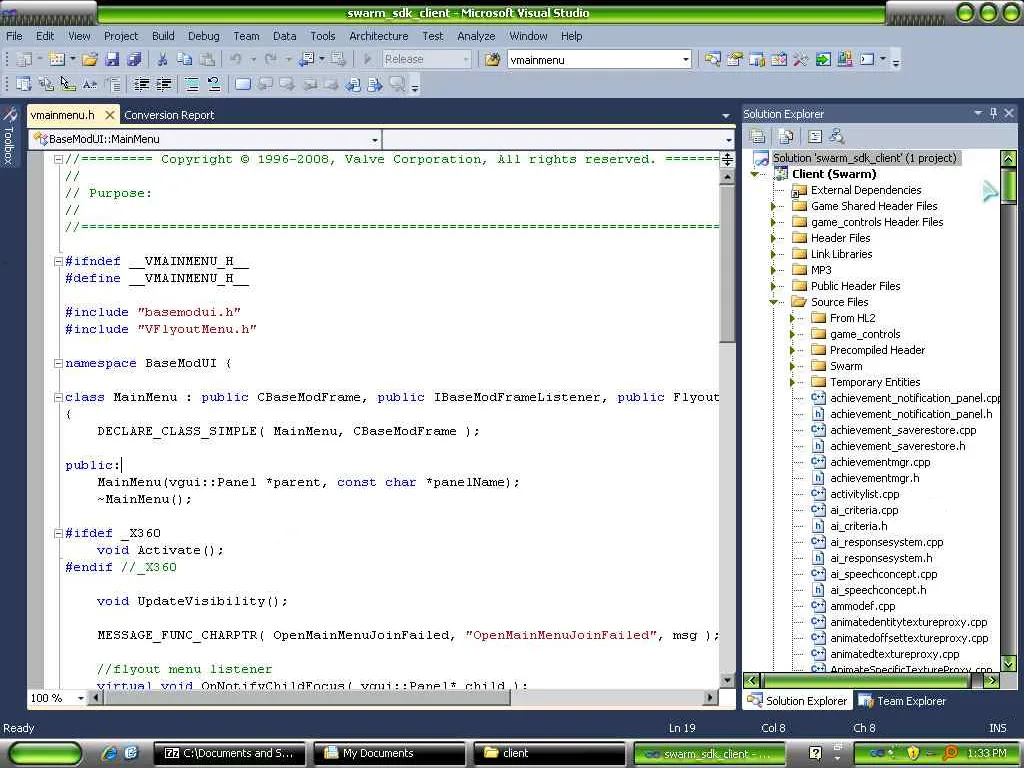
Task: Expand the Header Files folder
Action: pos(773,238)
